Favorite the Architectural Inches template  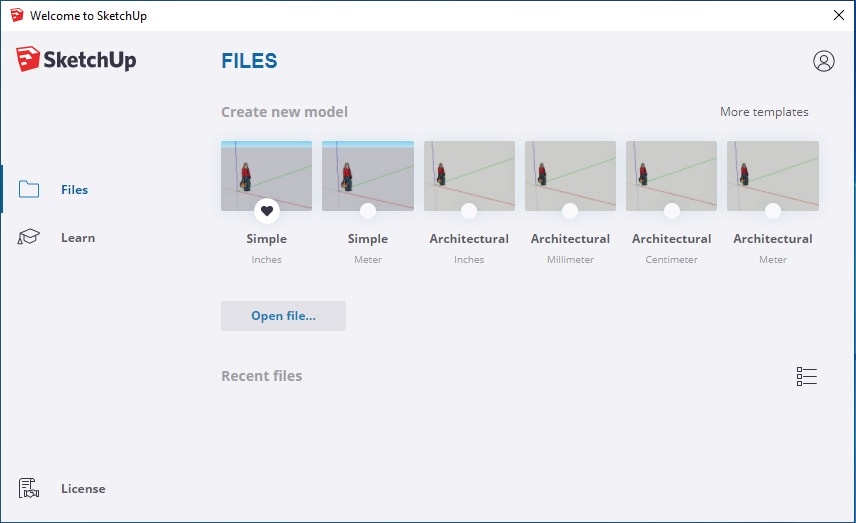coord(469,211)
